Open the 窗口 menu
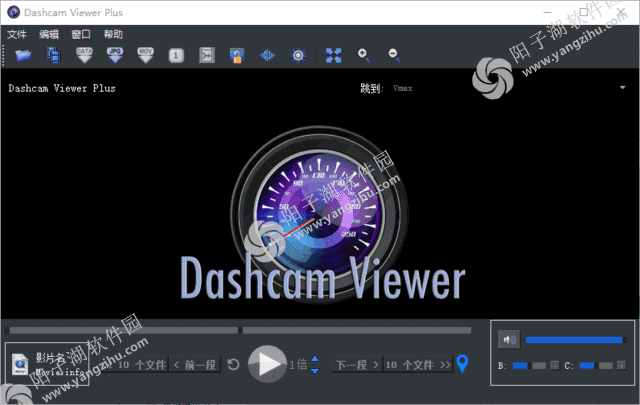This screenshot has height=405, width=640. (81, 34)
